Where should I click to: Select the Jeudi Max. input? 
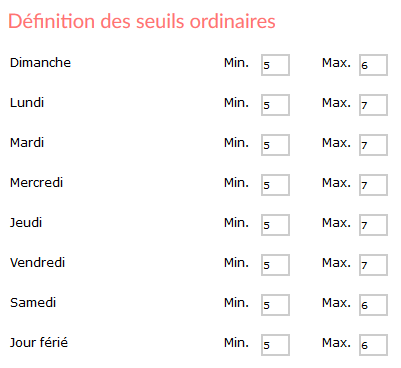(373, 225)
